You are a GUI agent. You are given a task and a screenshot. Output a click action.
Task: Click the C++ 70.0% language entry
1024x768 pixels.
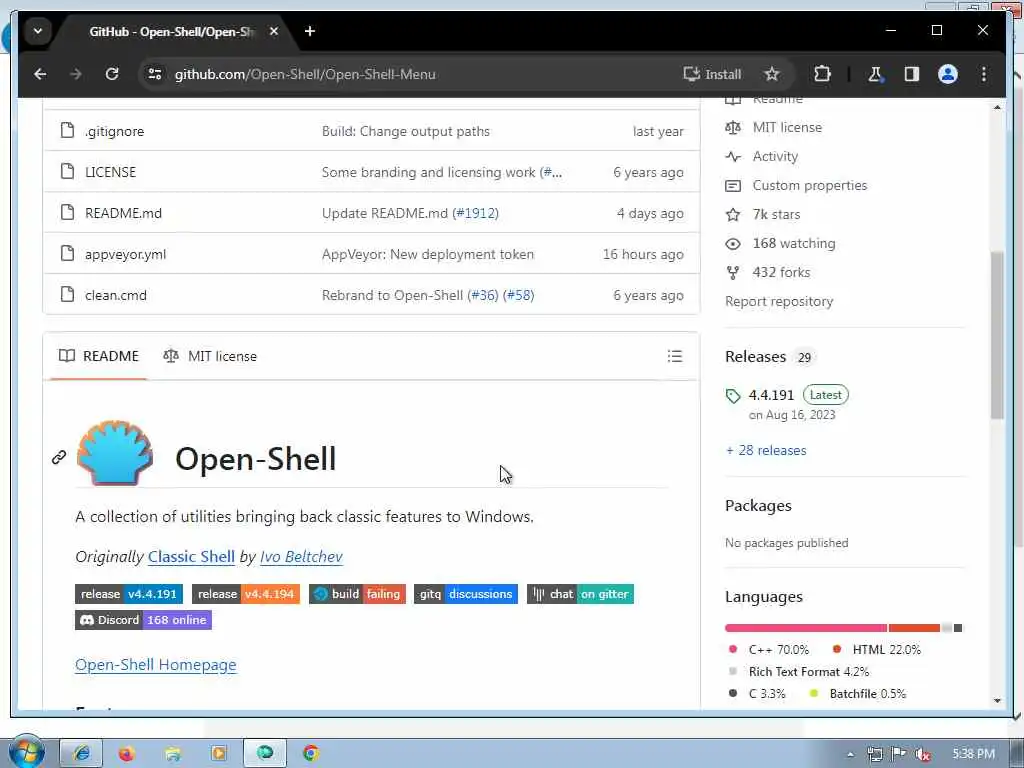(x=769, y=650)
